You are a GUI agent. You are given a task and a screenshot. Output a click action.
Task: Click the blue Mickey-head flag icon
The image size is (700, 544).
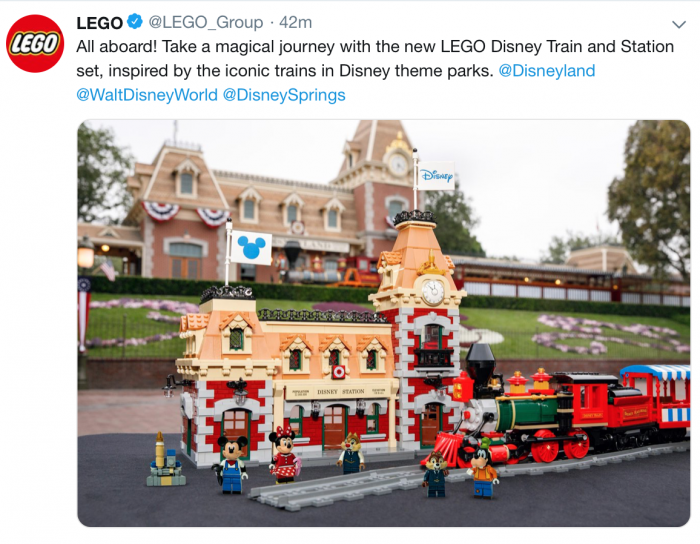pyautogui.click(x=251, y=248)
